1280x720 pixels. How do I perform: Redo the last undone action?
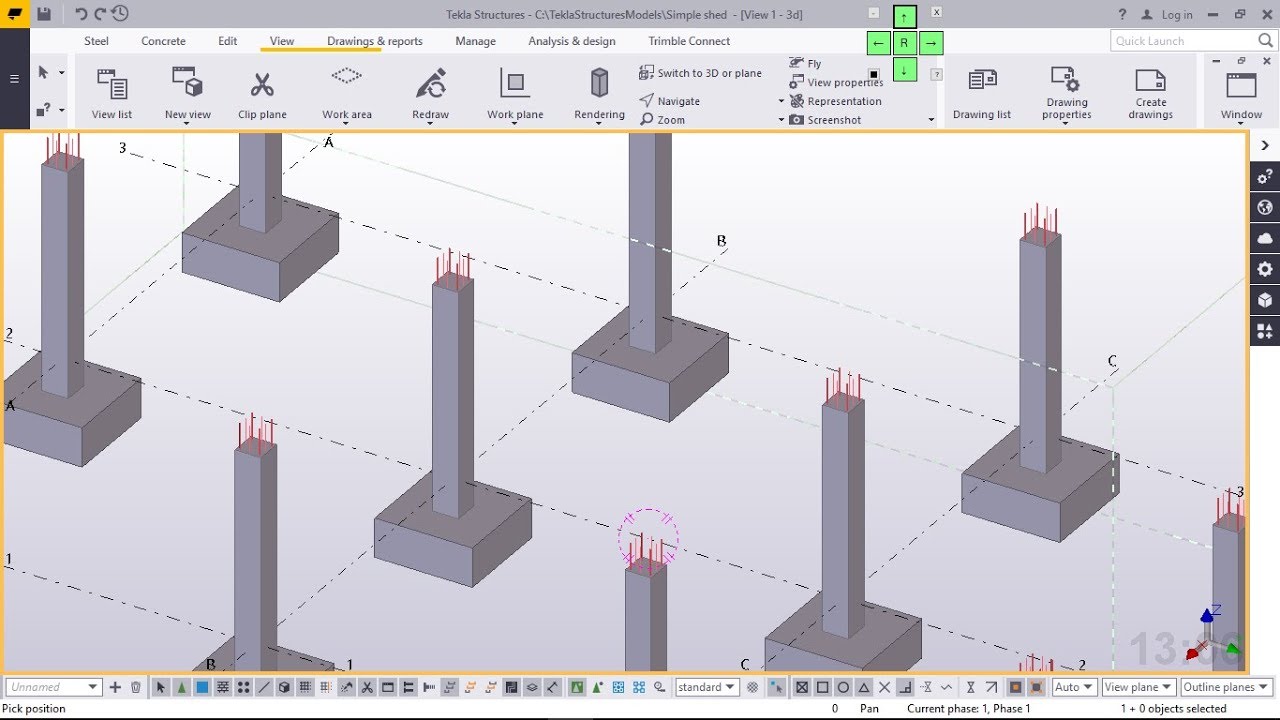pos(100,14)
